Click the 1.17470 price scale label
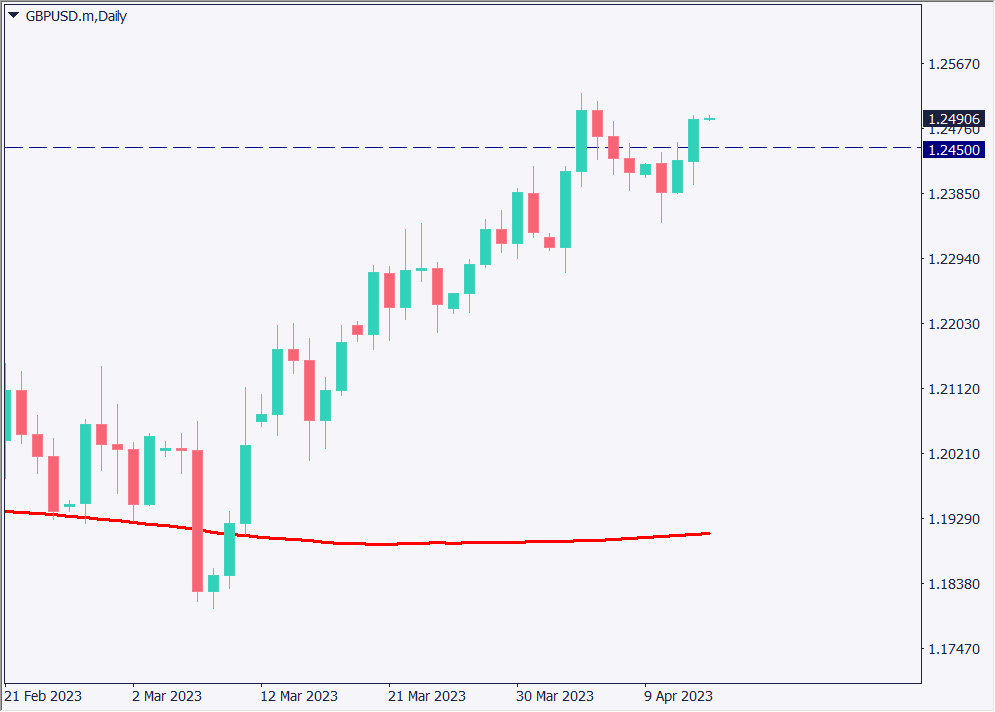This screenshot has height=712, width=995. pyautogui.click(x=954, y=649)
